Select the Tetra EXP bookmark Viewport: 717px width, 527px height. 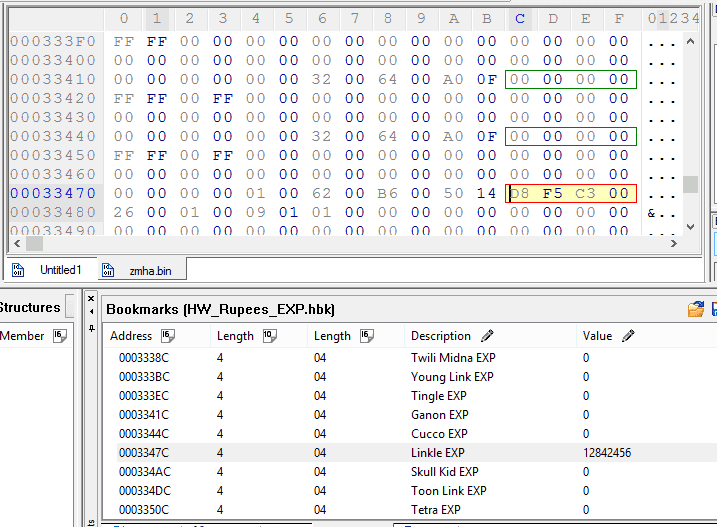[x=409, y=510]
